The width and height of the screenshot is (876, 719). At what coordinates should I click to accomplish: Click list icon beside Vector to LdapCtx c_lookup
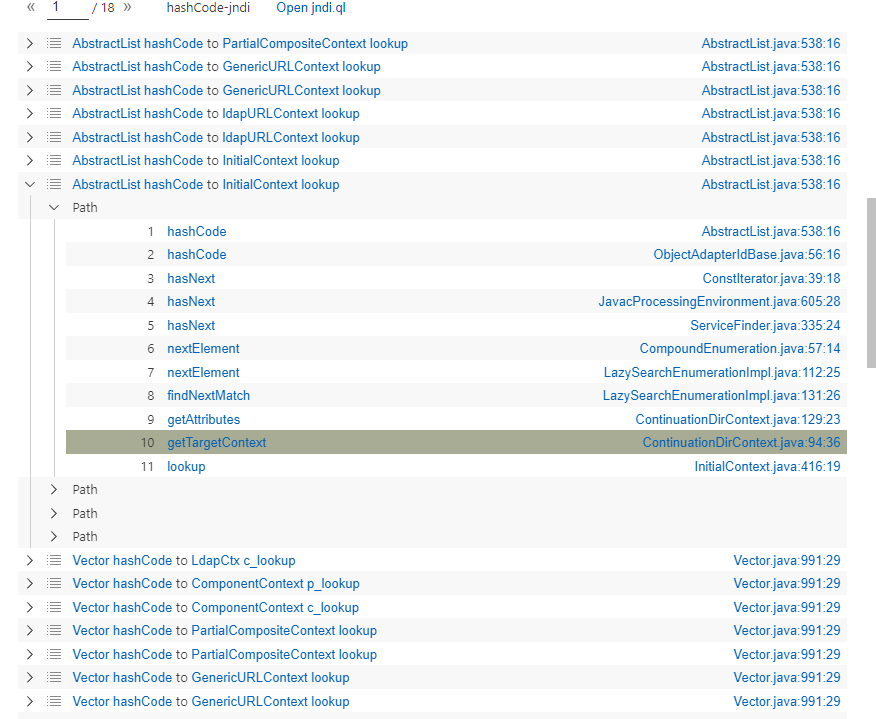pyautogui.click(x=54, y=561)
